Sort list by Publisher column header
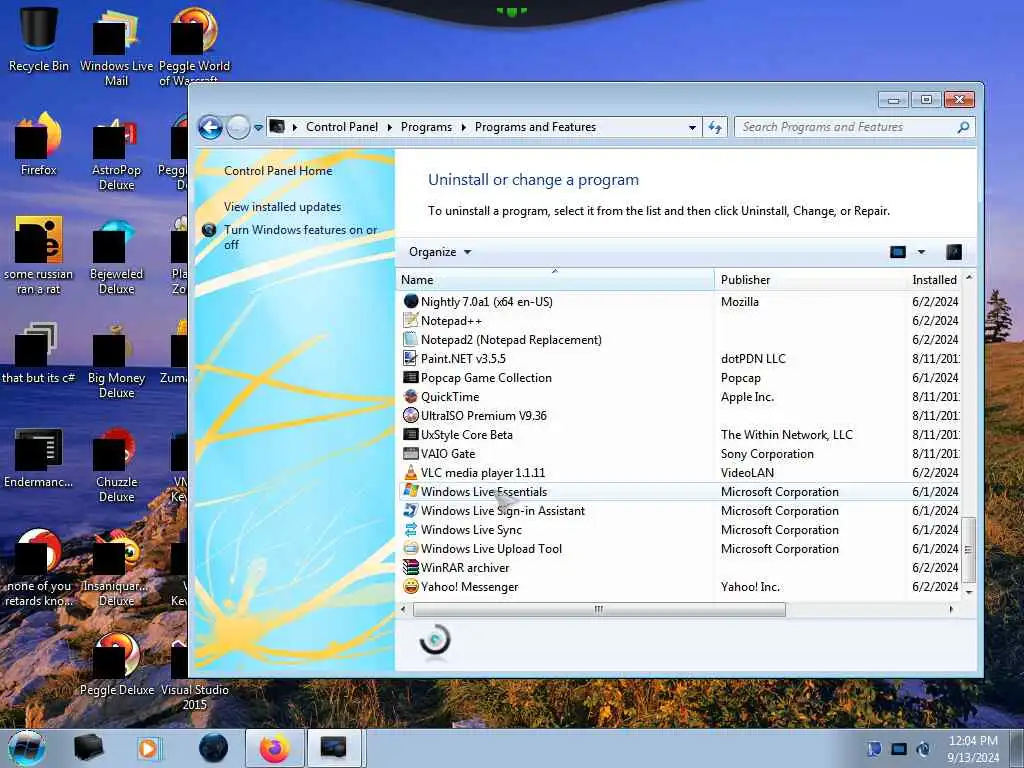This screenshot has width=1024, height=768. [x=810, y=280]
